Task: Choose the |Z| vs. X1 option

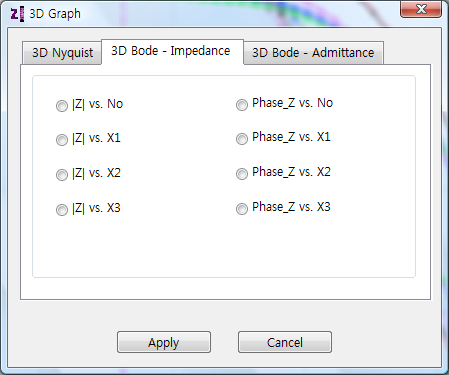Action: [x=62, y=140]
